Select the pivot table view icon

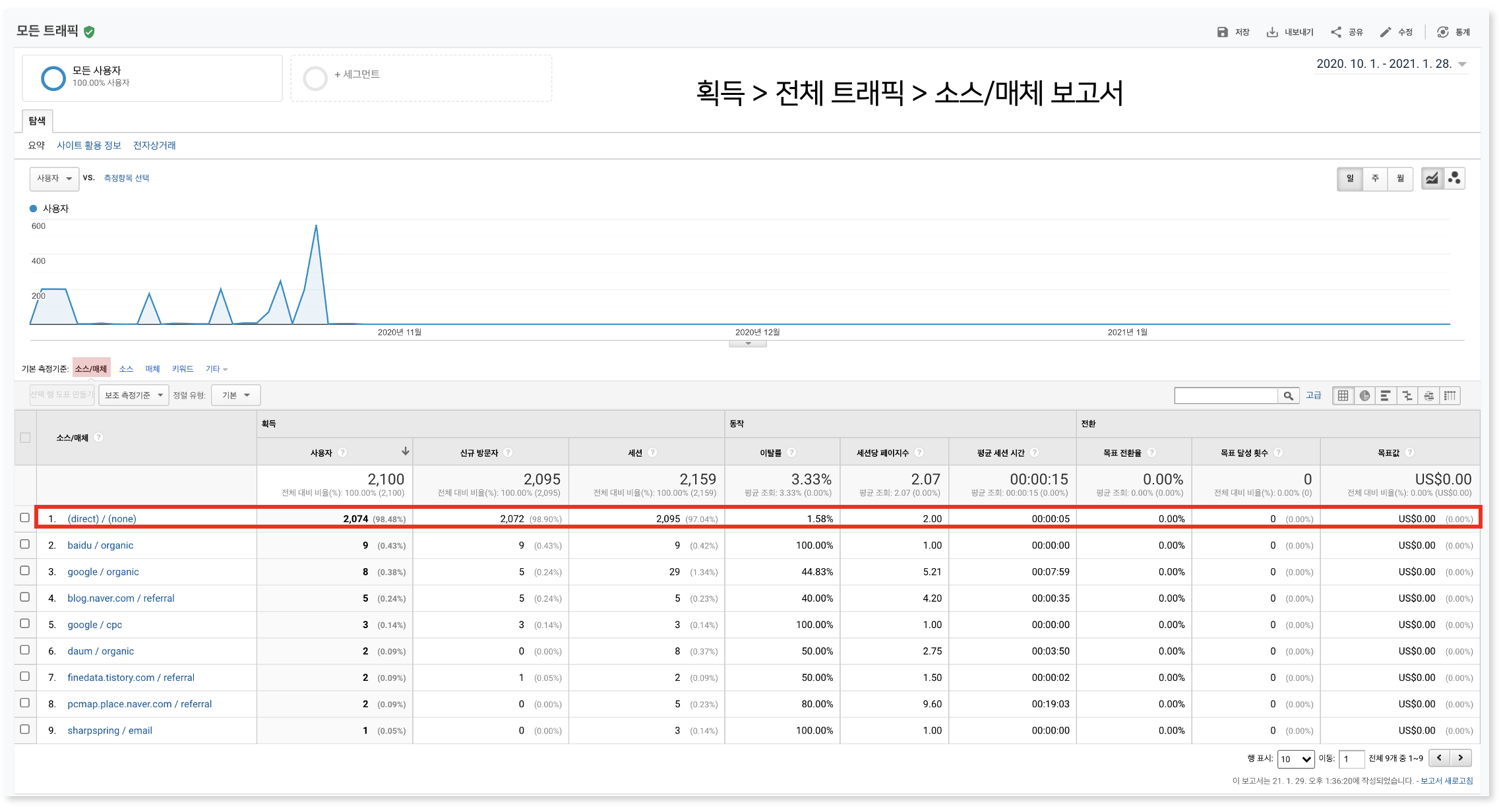click(x=1450, y=395)
